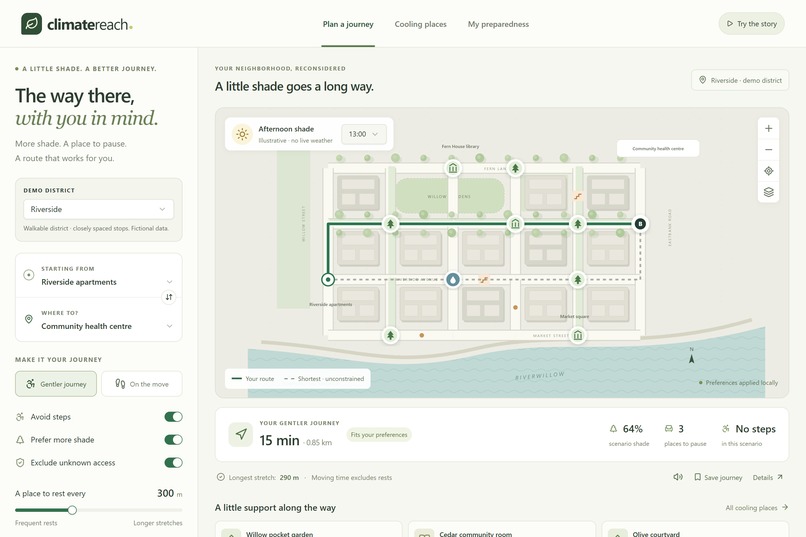Viewport: 806px width, 537px height.
Task: Click Try the story button
Action: coord(752,24)
